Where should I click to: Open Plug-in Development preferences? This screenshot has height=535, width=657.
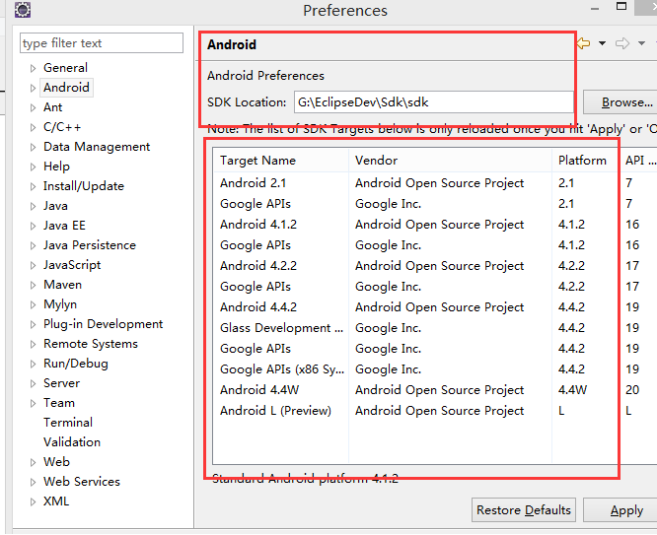pyautogui.click(x=103, y=324)
